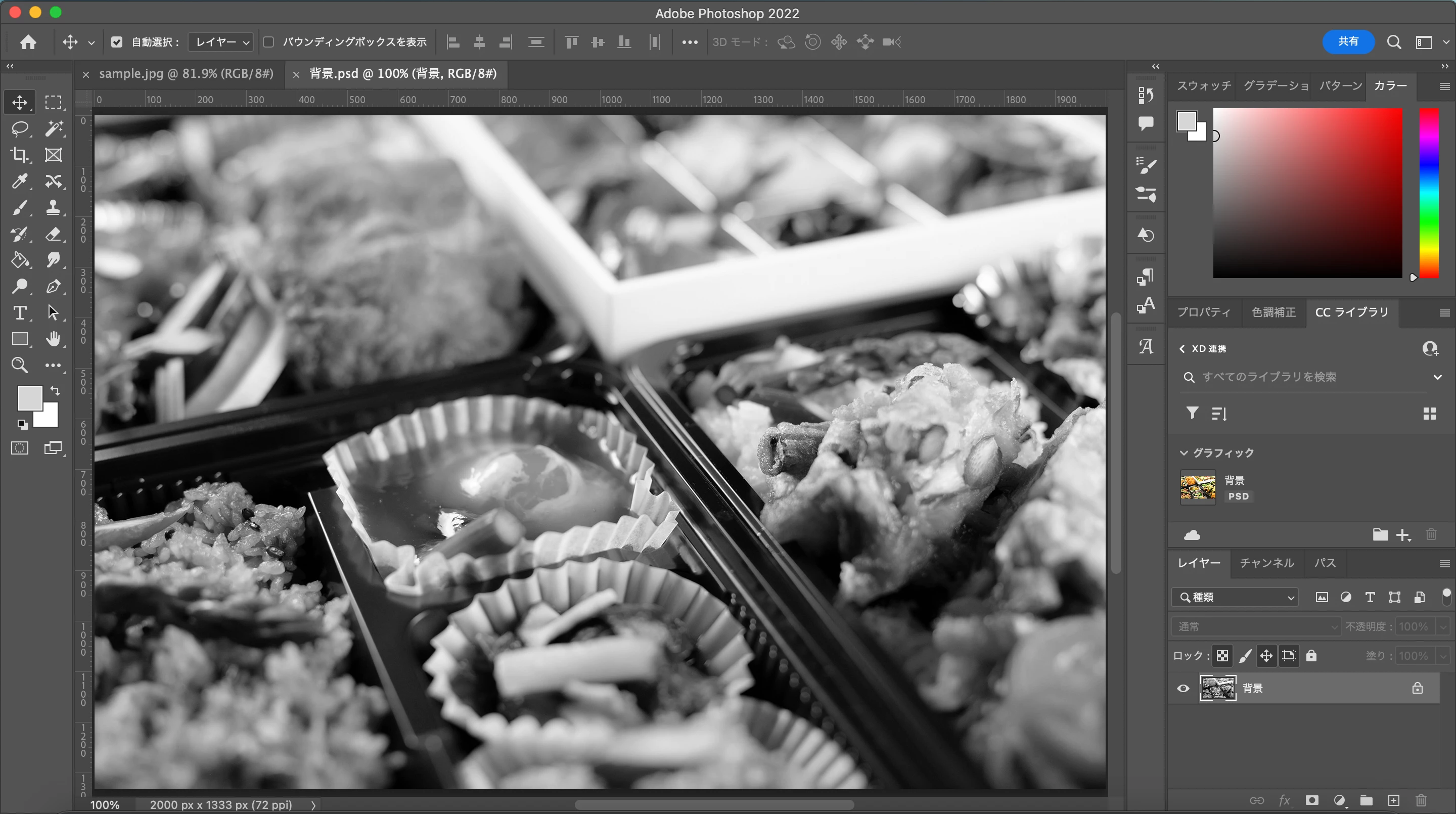Hide the 背景 layer with eye icon
The image size is (1456, 814).
(1183, 689)
